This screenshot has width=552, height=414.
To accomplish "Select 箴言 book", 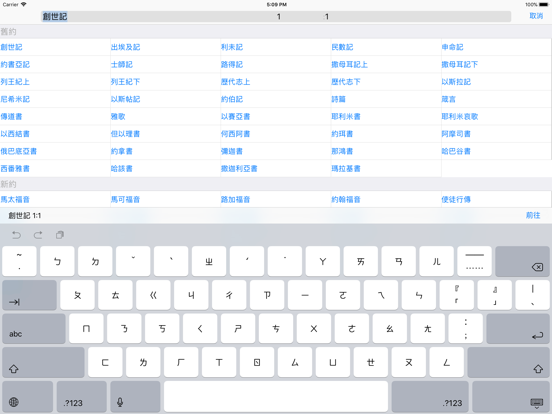I will click(x=448, y=99).
